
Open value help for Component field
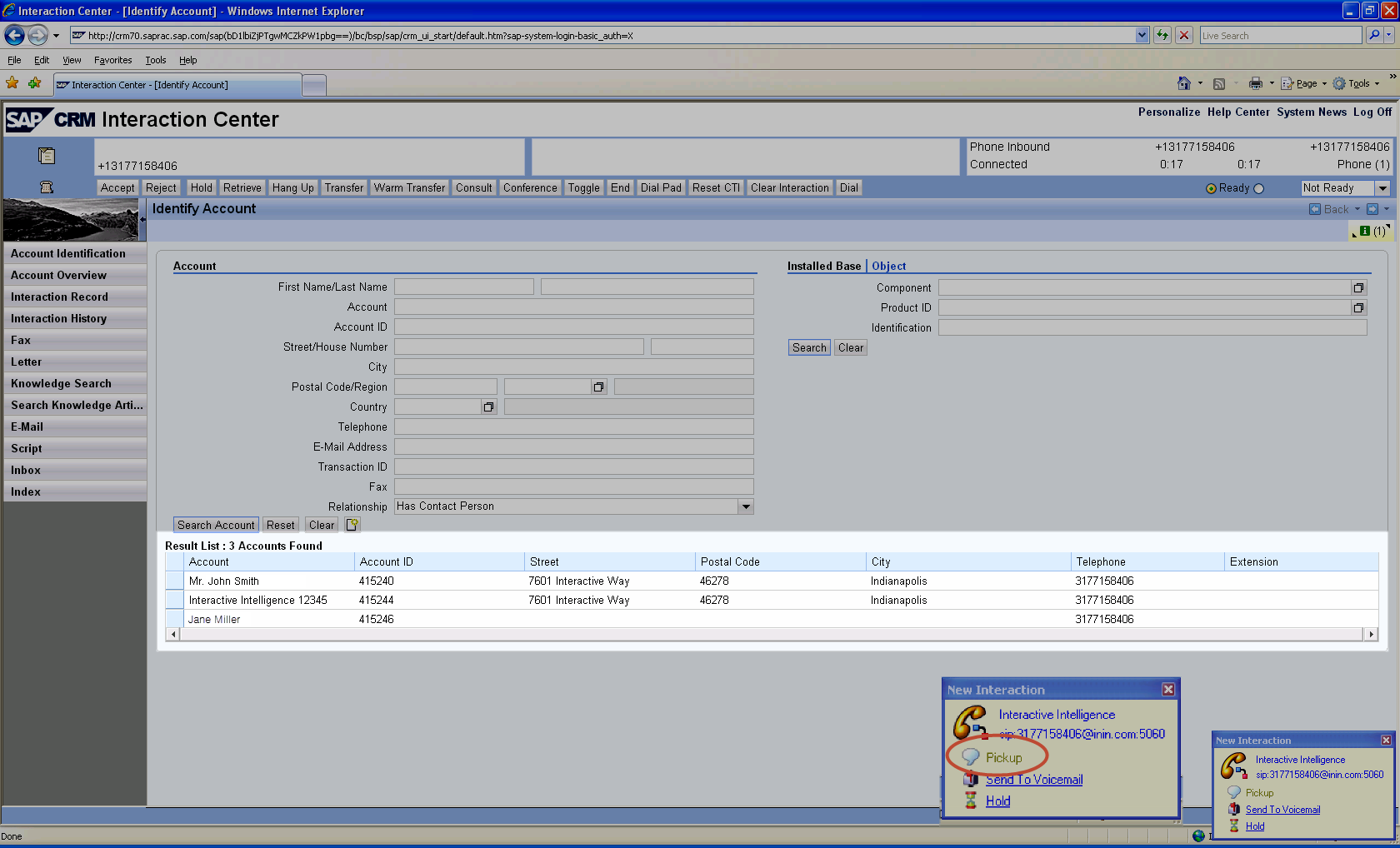1358,288
